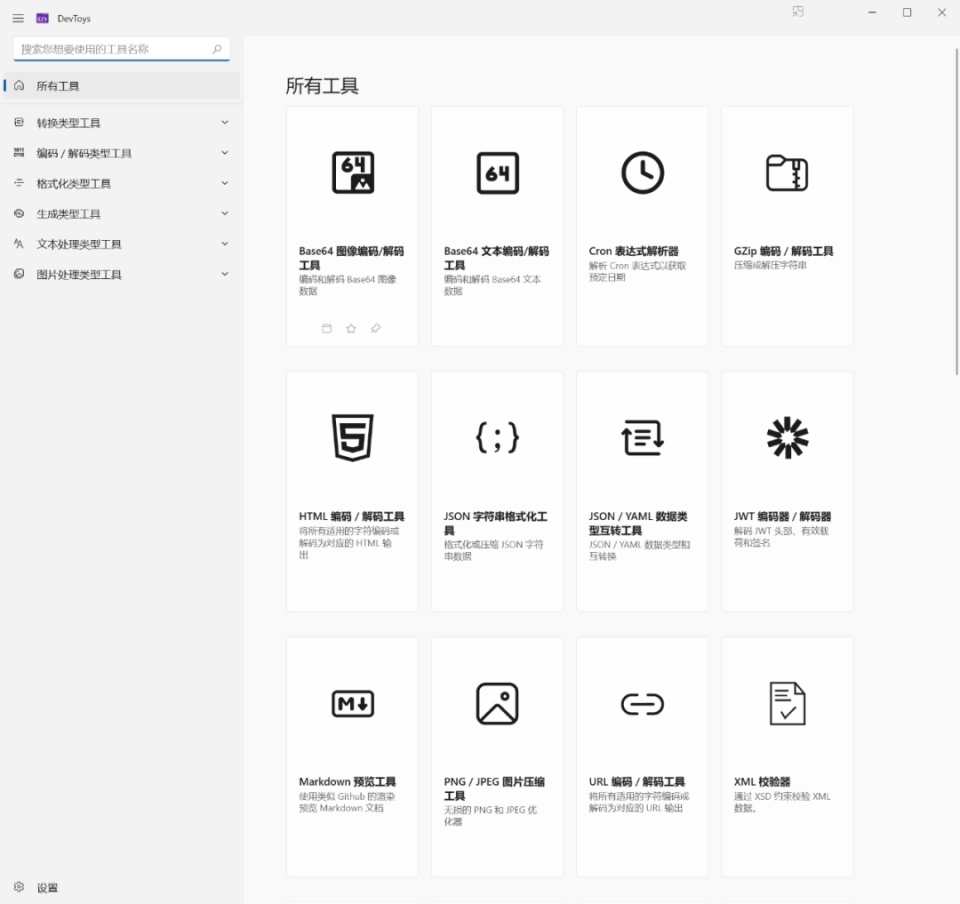Open XML validator document-check icon
This screenshot has width=960, height=904.
(787, 704)
